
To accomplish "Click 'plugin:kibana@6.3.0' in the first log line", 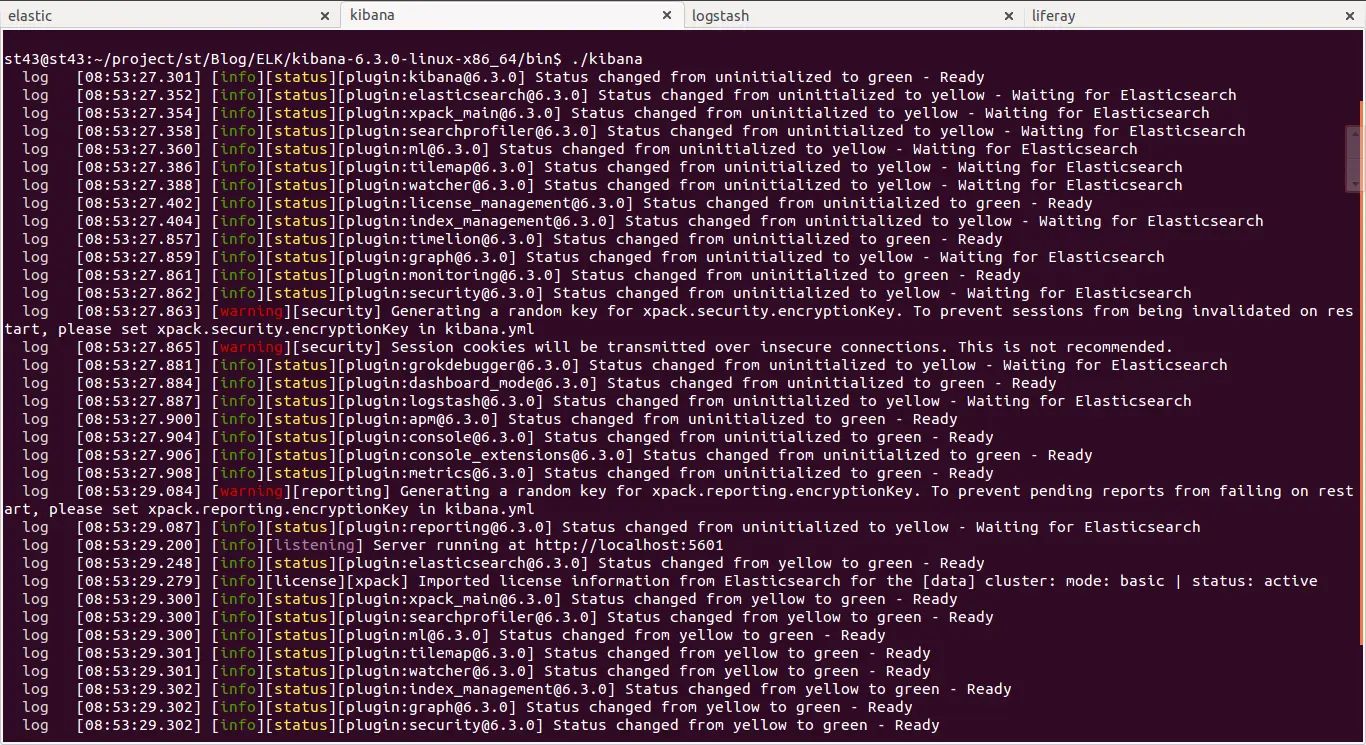I will [x=433, y=77].
